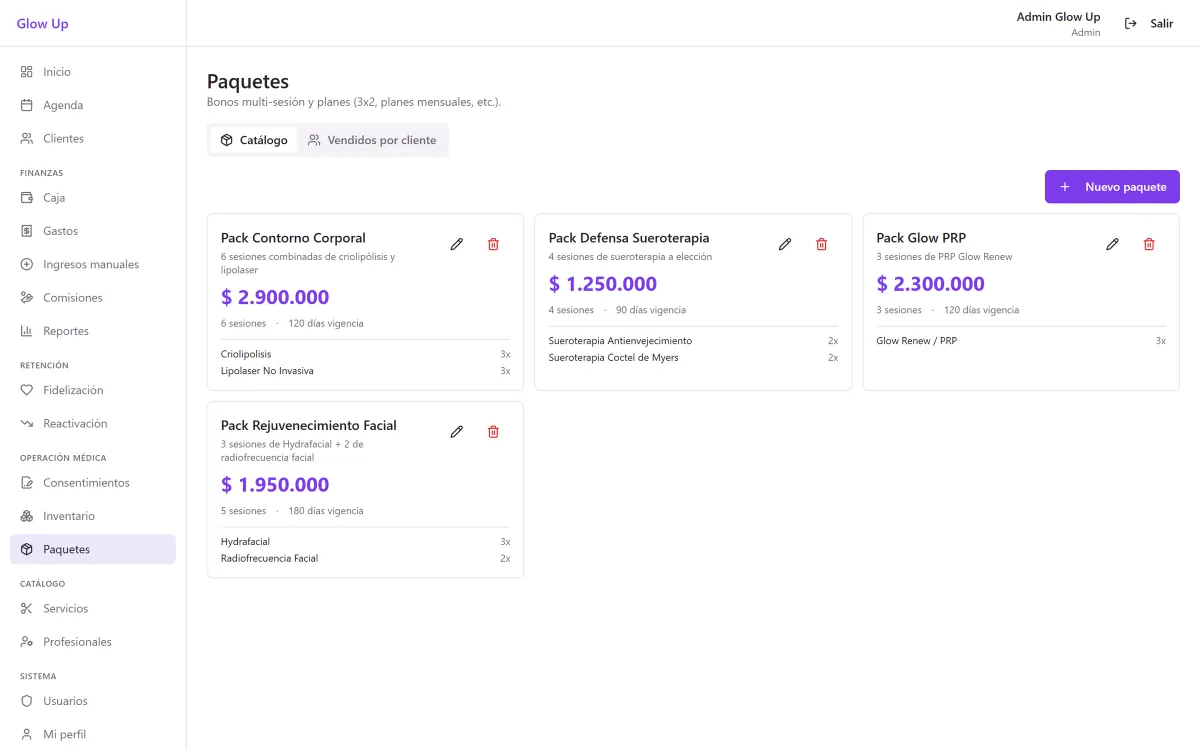Viewport: 1200px width, 750px height.
Task: Click the logout arrow icon beside Salir
Action: (1131, 23)
